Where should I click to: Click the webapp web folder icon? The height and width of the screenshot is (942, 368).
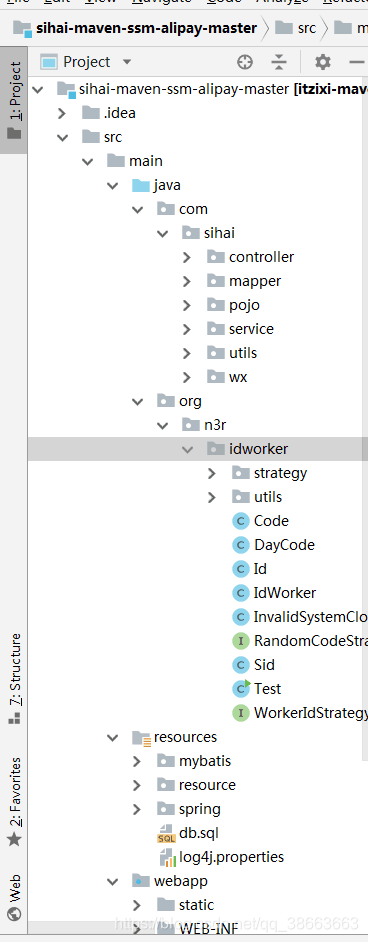[140, 881]
